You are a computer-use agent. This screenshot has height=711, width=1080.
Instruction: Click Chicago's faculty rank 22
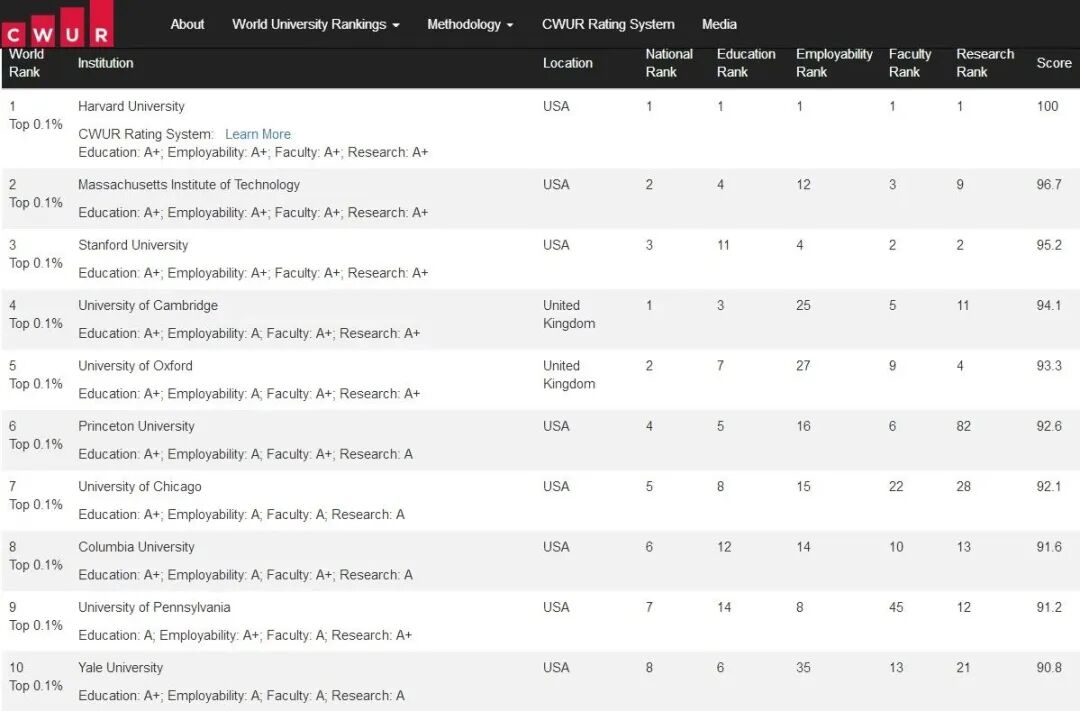[896, 486]
